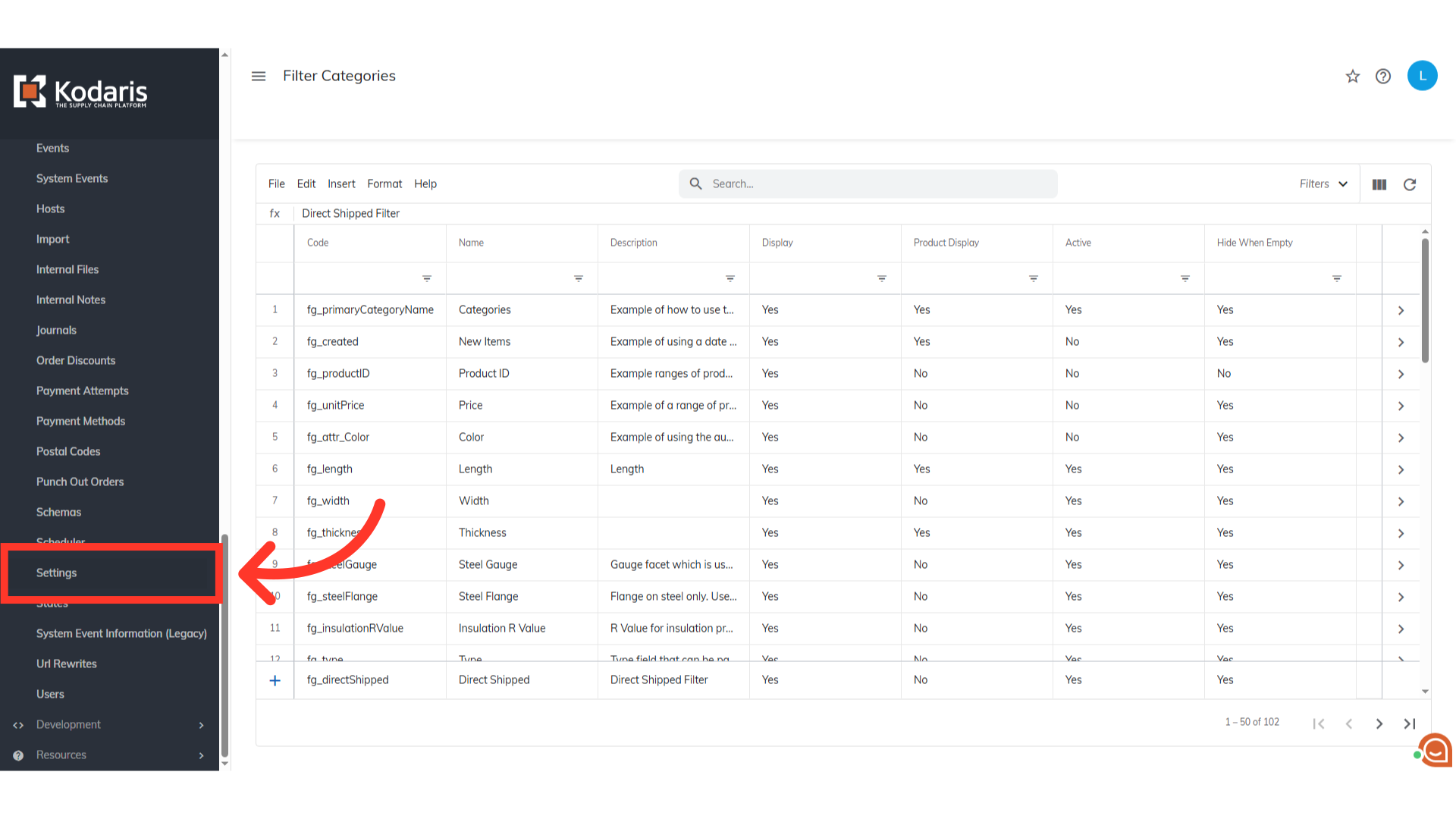Go to last page of results
Image resolution: width=1456 pixels, height=819 pixels.
coord(1410,723)
